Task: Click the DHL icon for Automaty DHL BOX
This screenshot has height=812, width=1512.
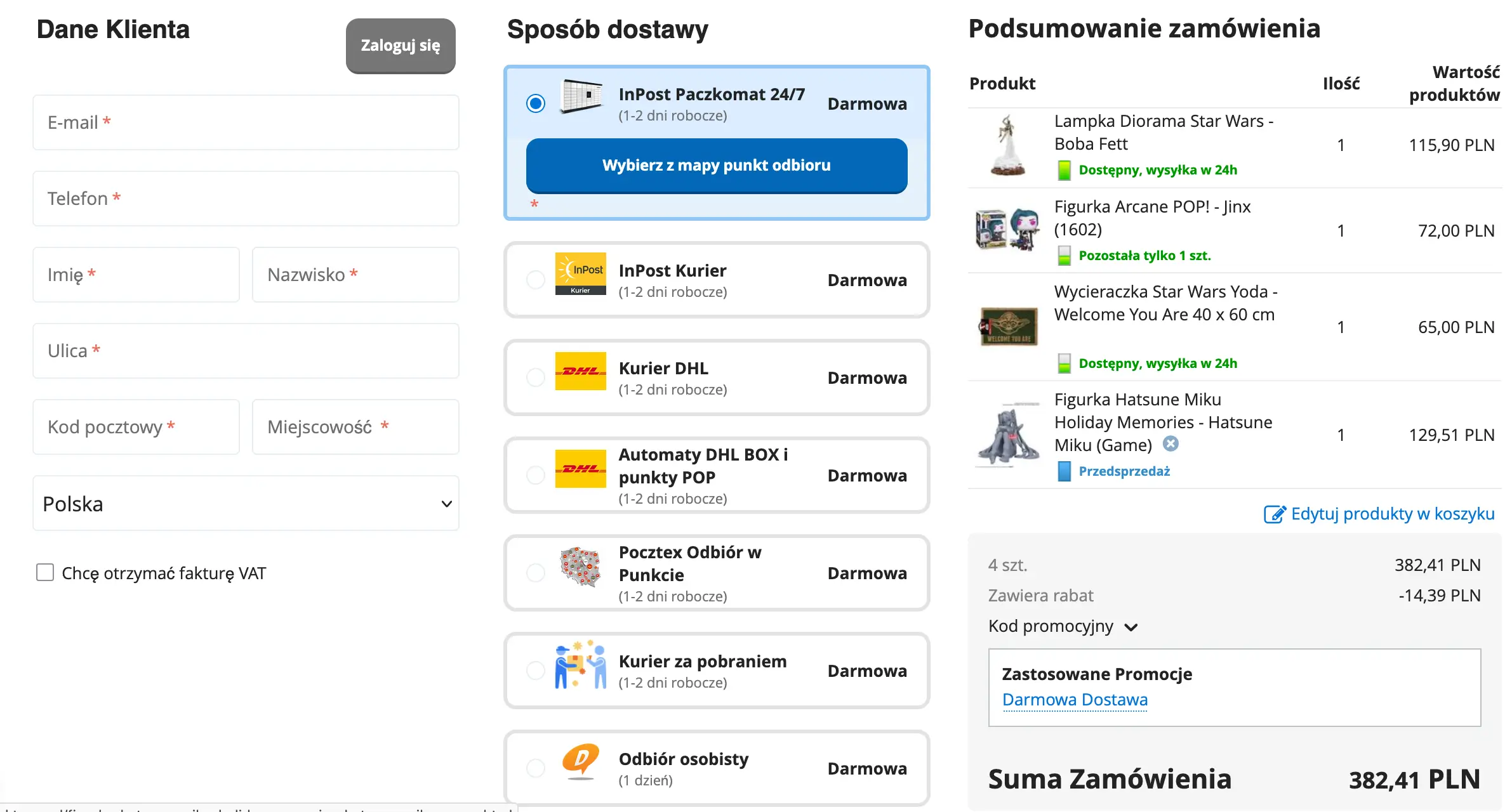Action: click(580, 475)
